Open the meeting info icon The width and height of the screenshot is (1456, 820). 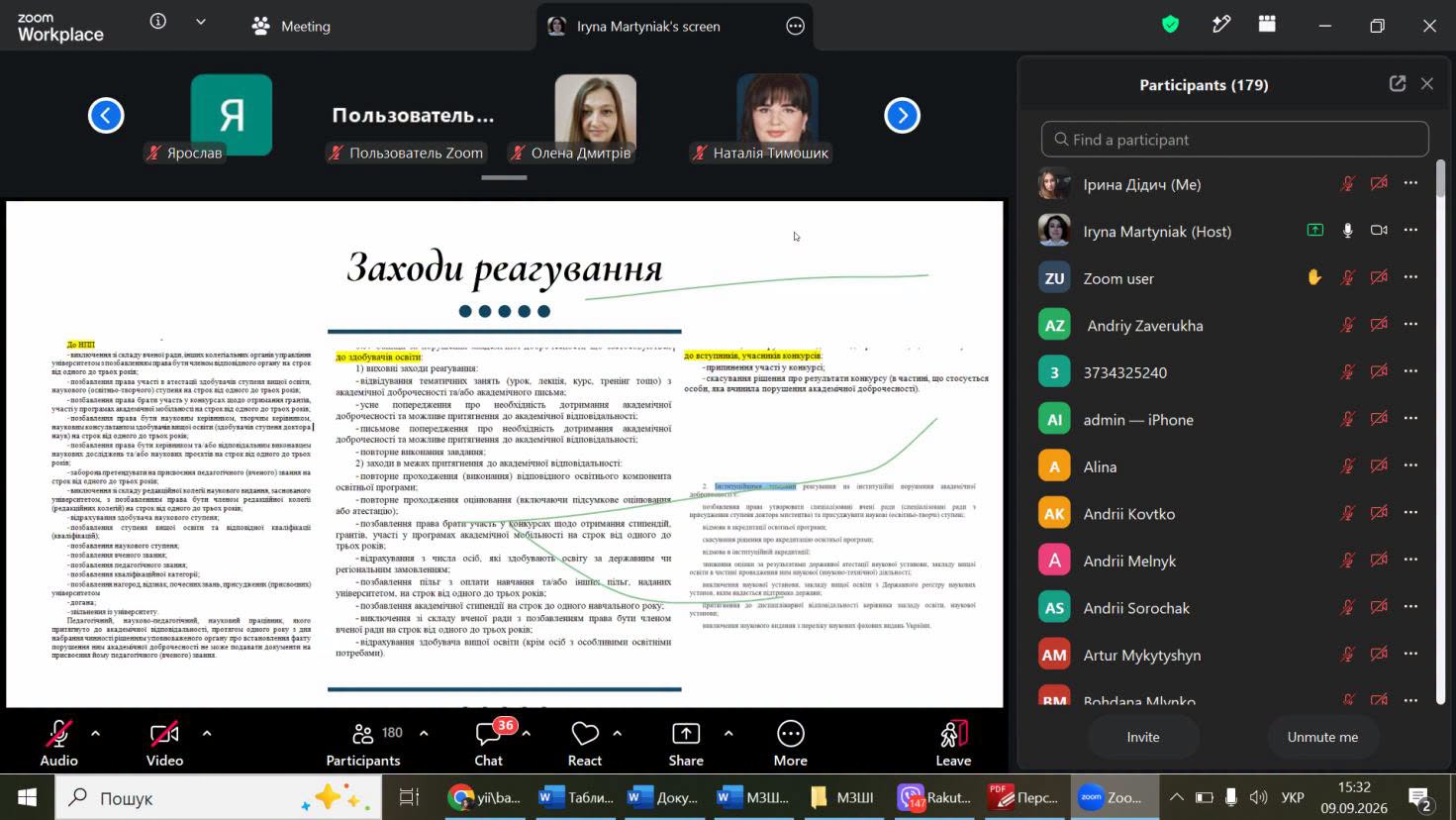click(158, 22)
